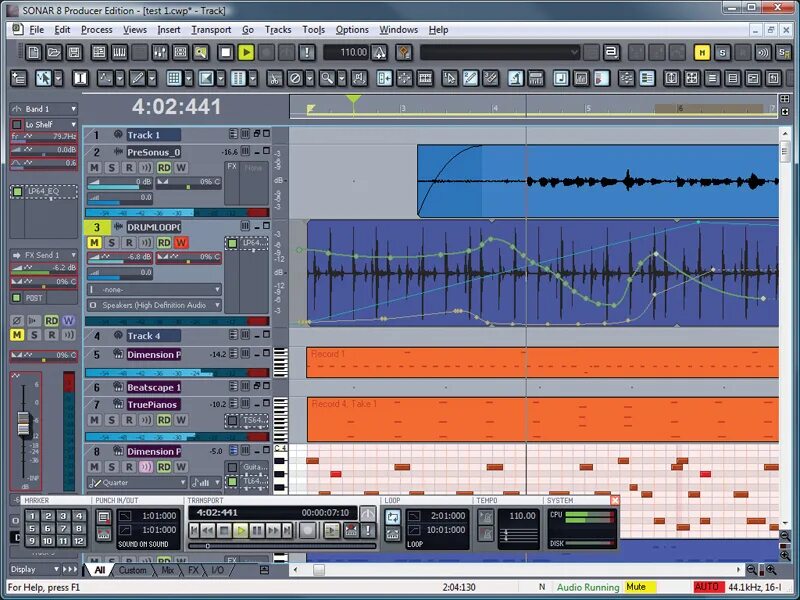Click marker button 5 in Marker panel
800x600 pixels.
pos(32,529)
